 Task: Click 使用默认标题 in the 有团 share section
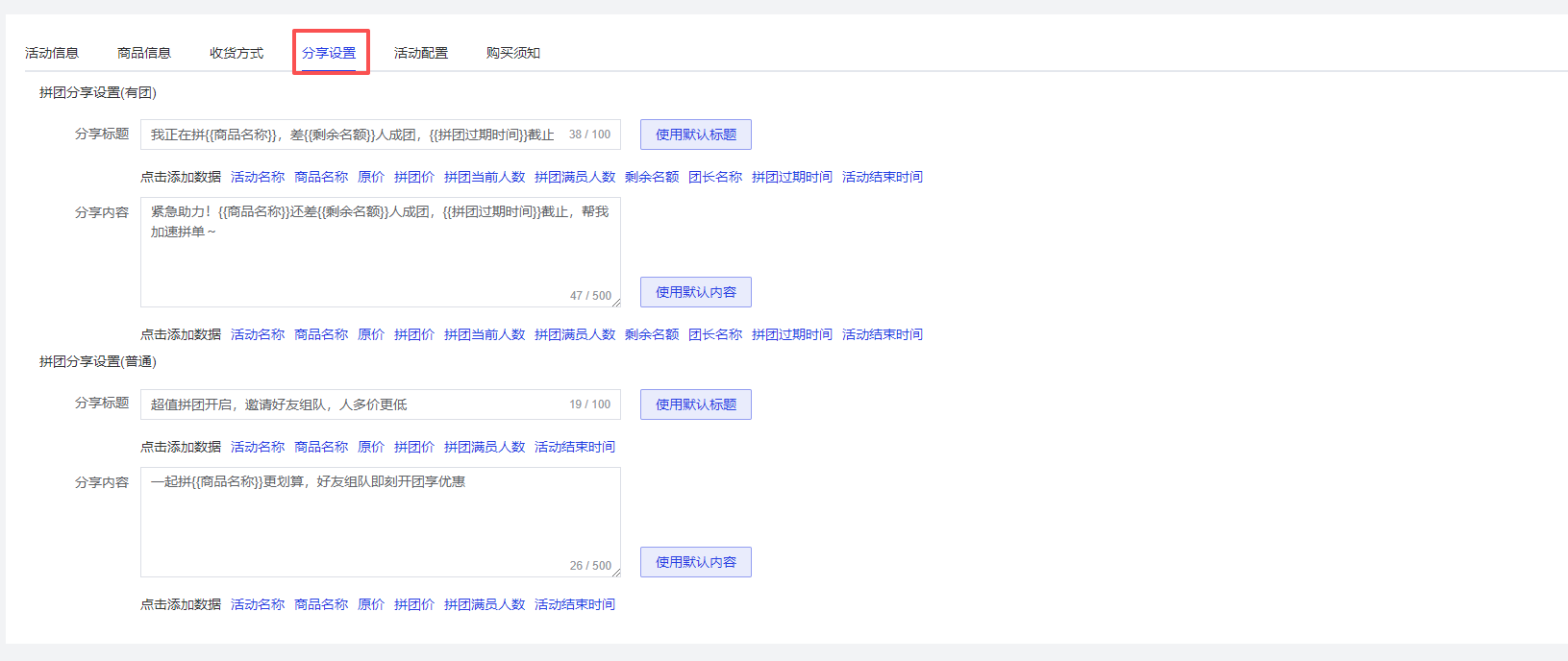coord(696,135)
